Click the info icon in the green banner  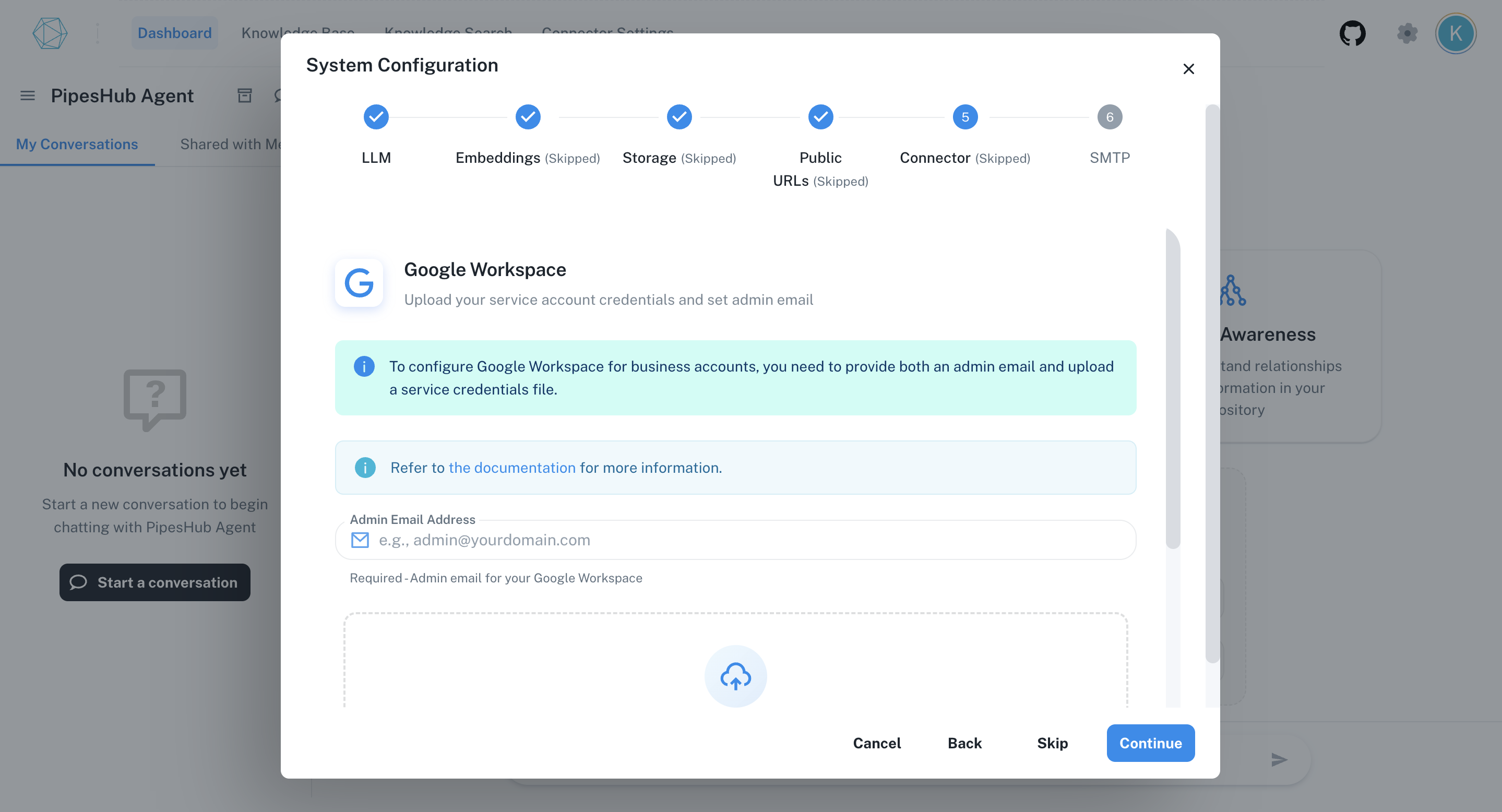point(363,366)
